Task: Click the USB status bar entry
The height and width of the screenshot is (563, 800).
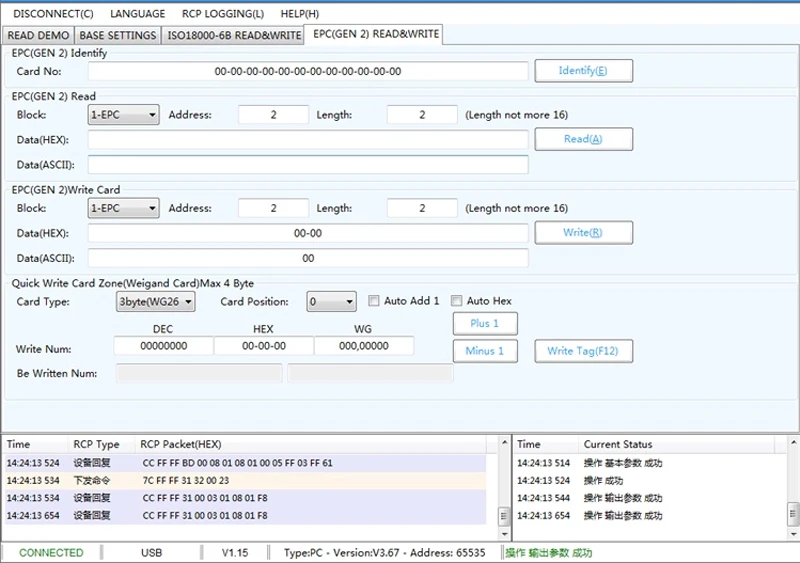Action: (x=152, y=553)
